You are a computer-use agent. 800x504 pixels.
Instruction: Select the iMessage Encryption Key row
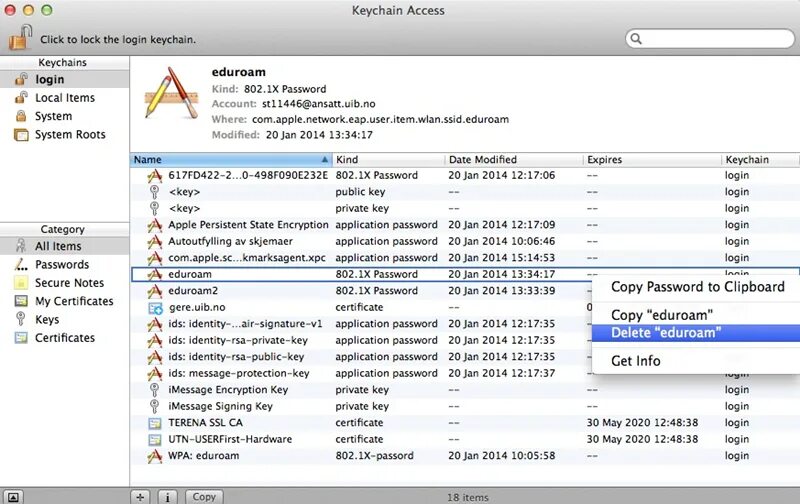(465, 390)
